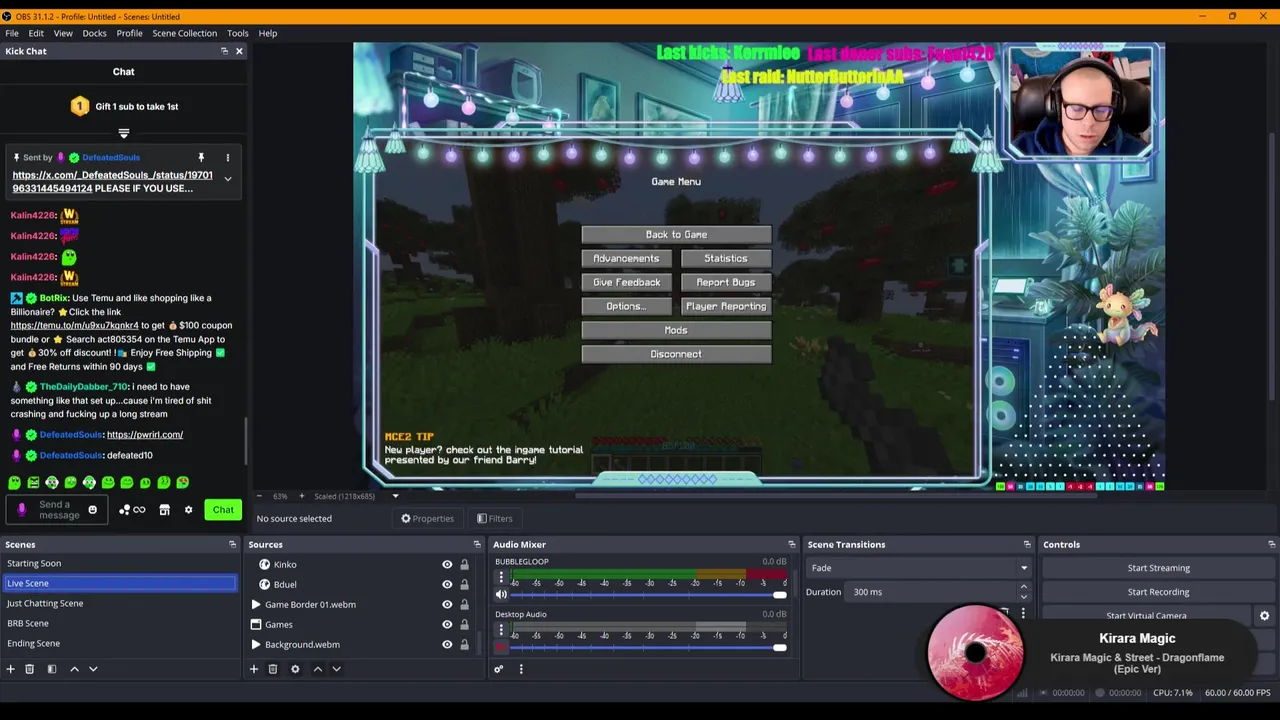The width and height of the screenshot is (1280, 720).
Task: Unlock the Games source
Action: pyautogui.click(x=464, y=625)
